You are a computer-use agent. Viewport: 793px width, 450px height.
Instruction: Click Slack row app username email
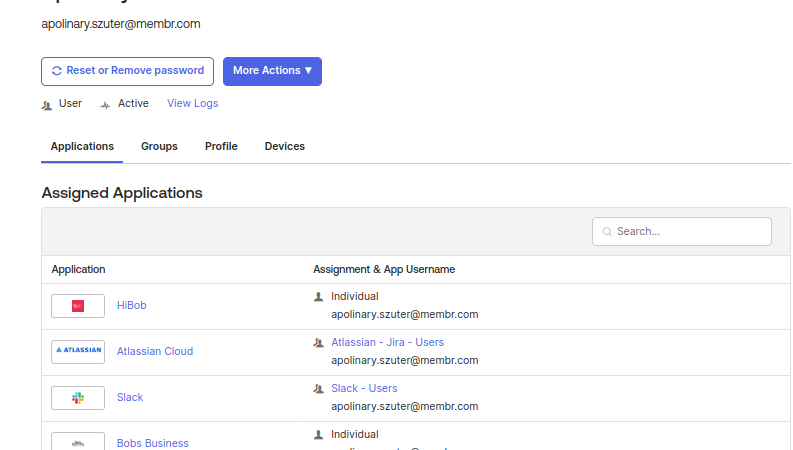(x=405, y=407)
